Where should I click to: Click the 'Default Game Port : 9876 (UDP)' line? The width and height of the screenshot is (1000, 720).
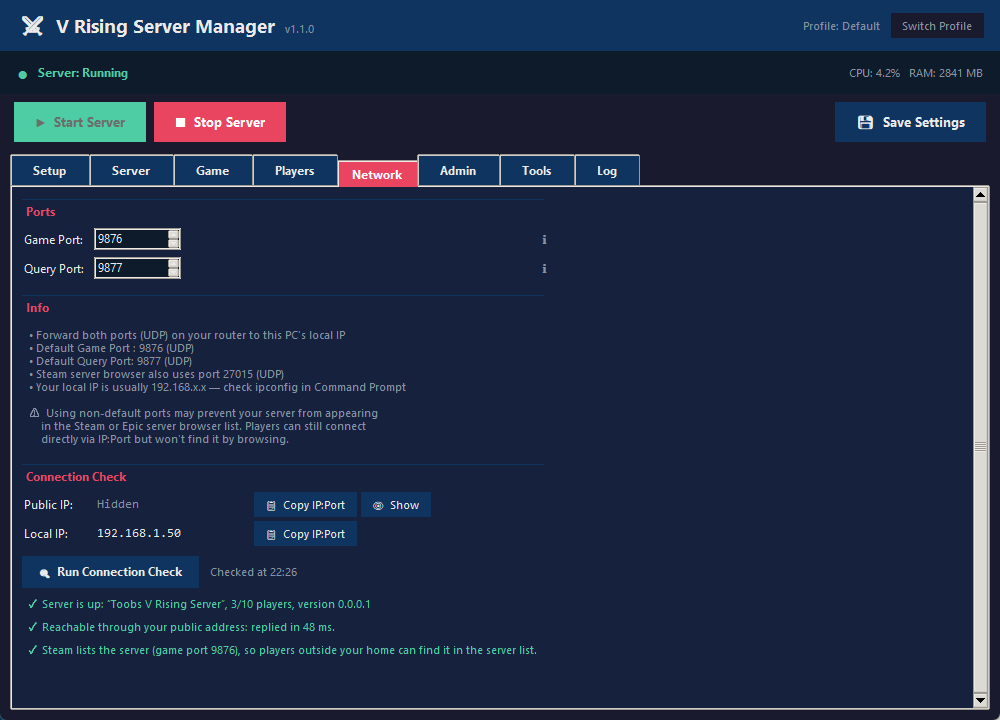click(x=112, y=348)
